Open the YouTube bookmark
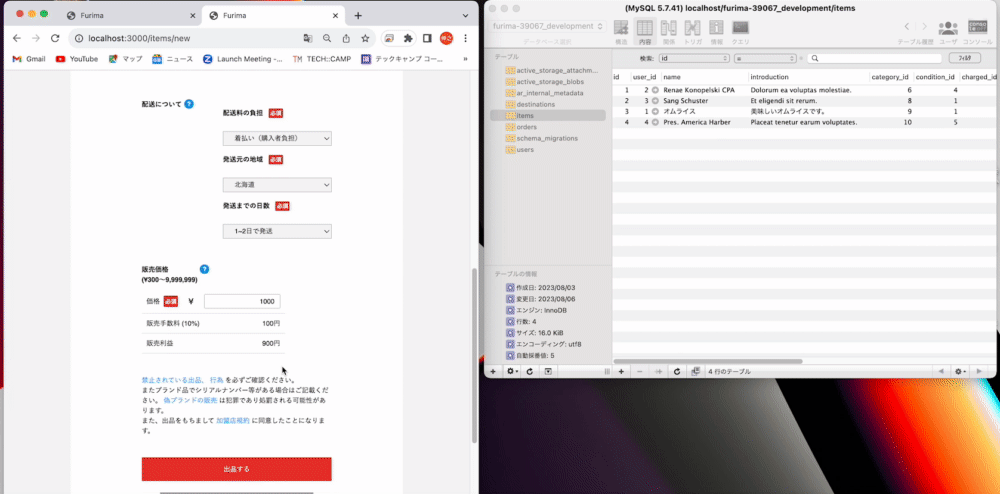1000x494 pixels. click(x=77, y=59)
